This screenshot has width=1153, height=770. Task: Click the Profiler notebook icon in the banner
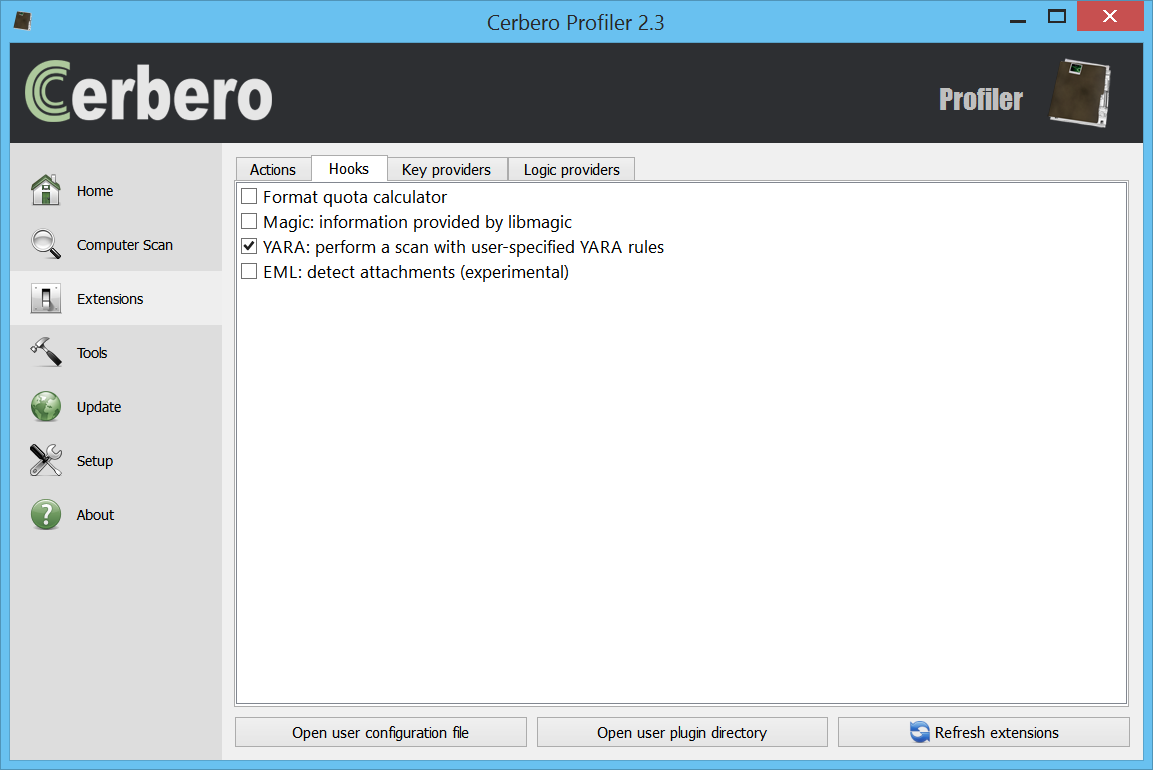1079,93
